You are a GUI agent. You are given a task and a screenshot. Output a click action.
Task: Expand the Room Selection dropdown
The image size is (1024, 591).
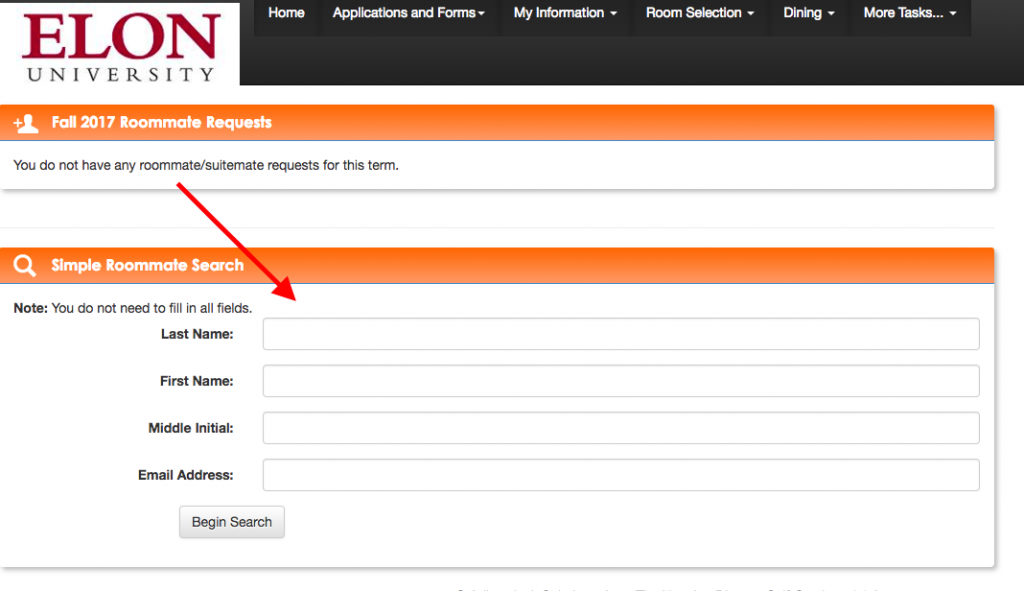point(699,13)
